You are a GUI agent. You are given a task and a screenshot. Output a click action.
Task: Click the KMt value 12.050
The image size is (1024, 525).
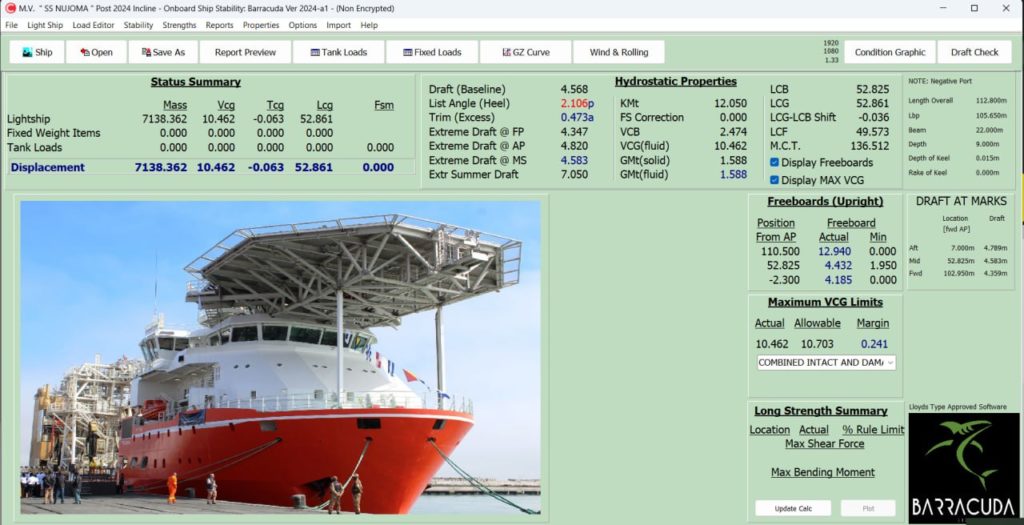click(730, 103)
